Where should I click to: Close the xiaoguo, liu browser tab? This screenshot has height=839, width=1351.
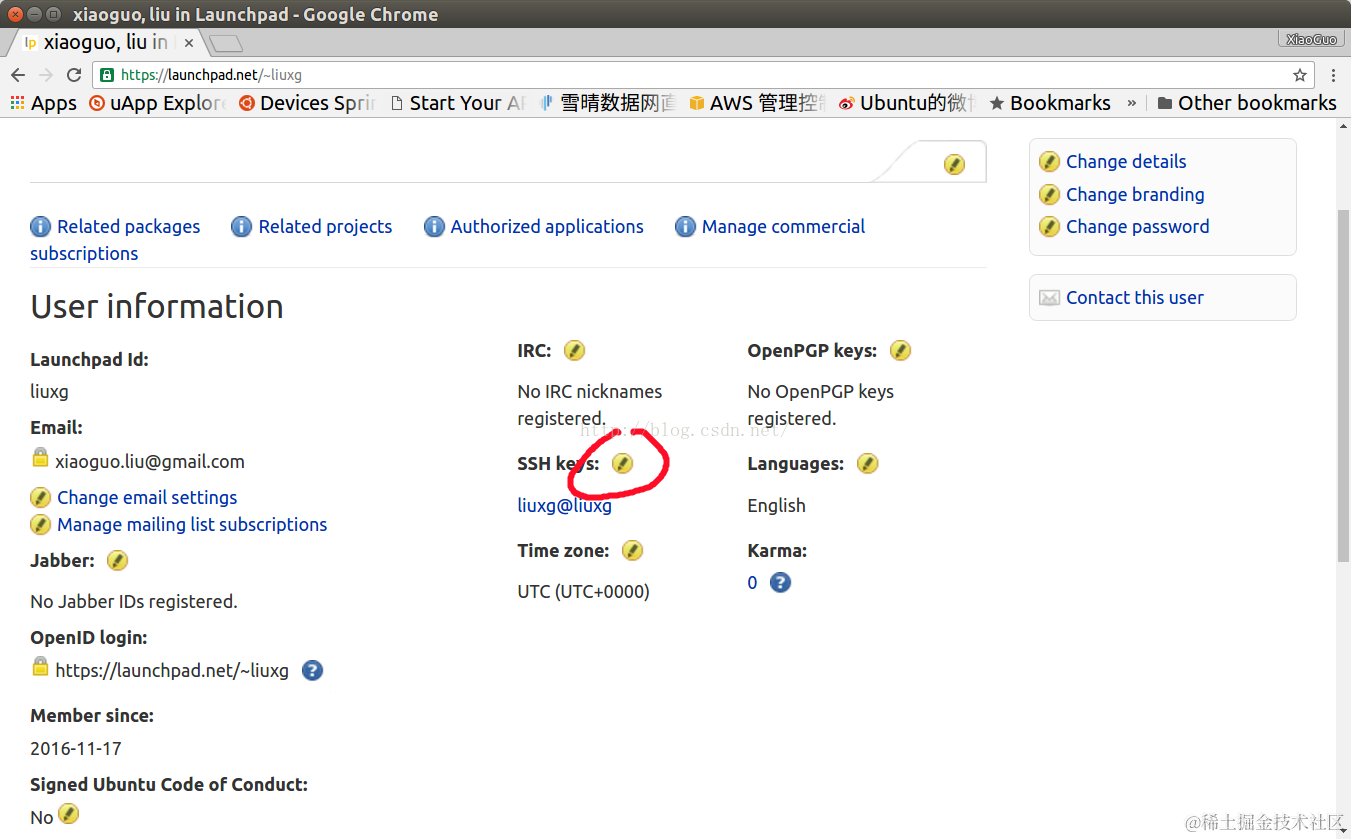pyautogui.click(x=189, y=43)
